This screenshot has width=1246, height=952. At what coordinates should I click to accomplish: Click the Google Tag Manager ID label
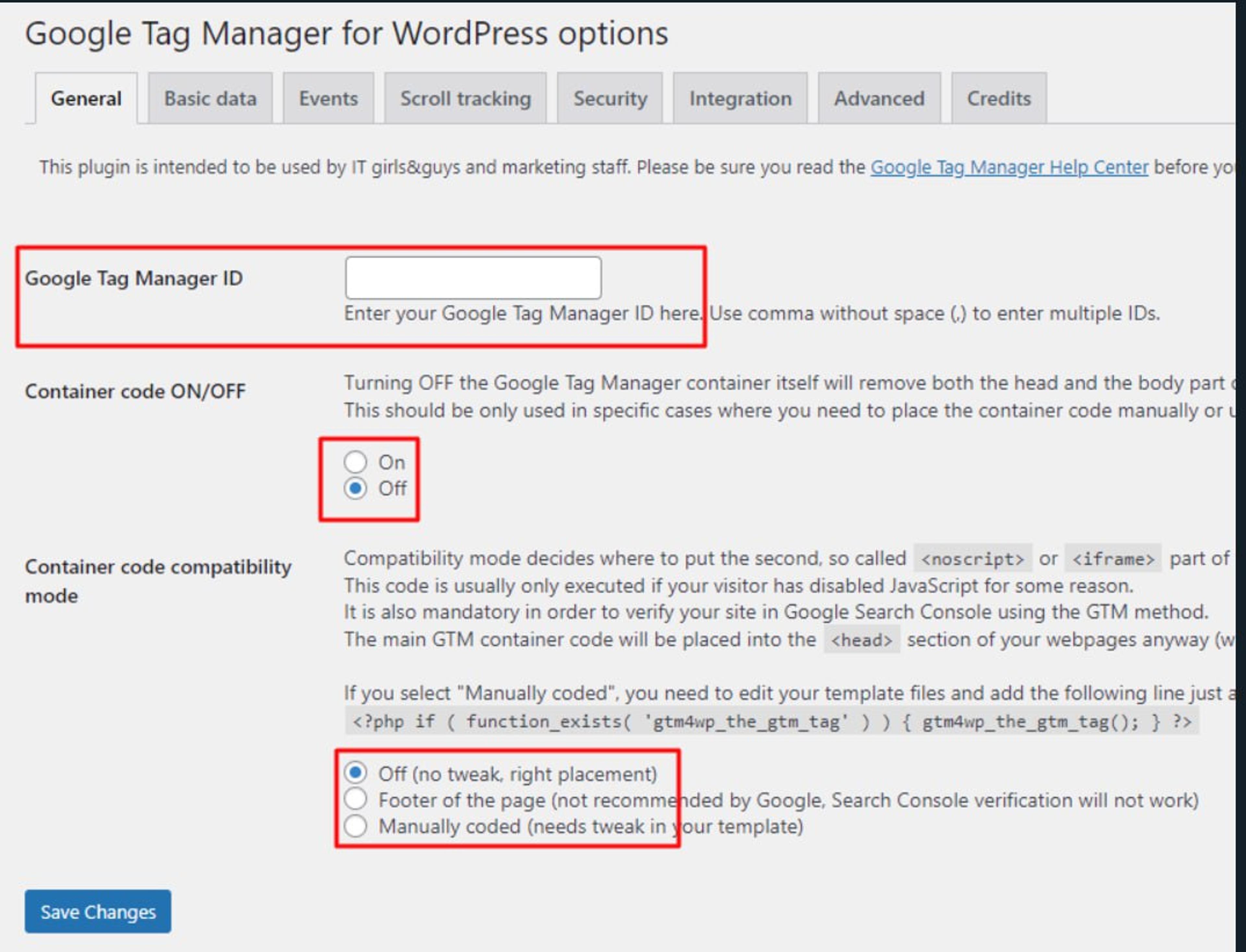coord(134,278)
